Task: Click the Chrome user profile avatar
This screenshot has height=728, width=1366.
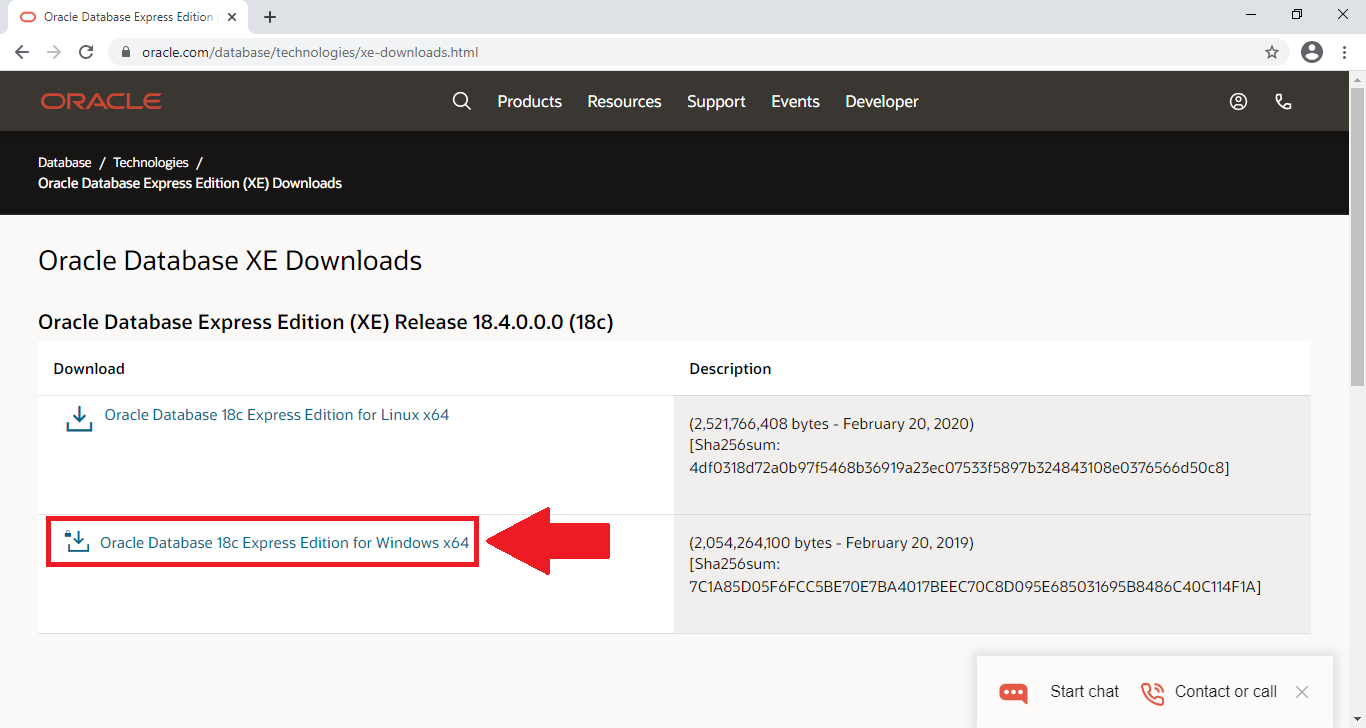Action: (x=1312, y=52)
